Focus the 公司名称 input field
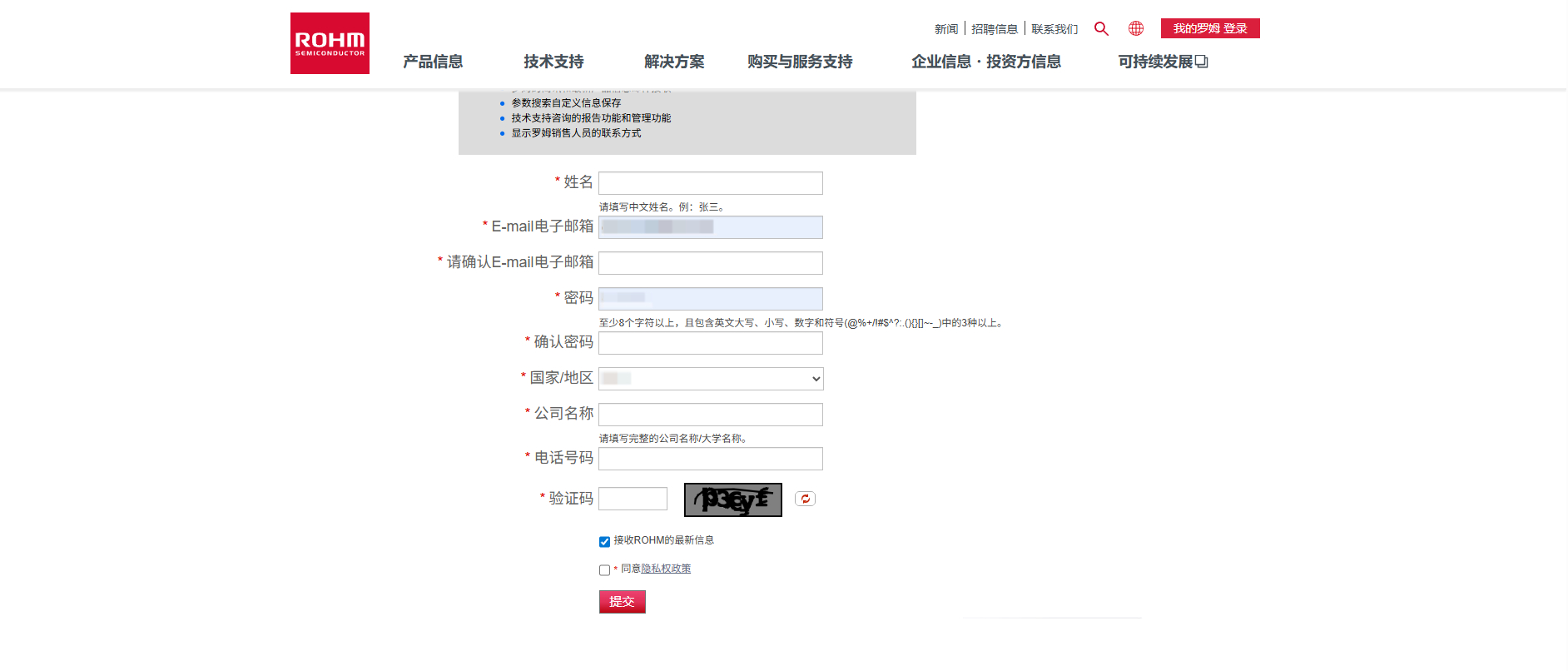 pos(710,415)
